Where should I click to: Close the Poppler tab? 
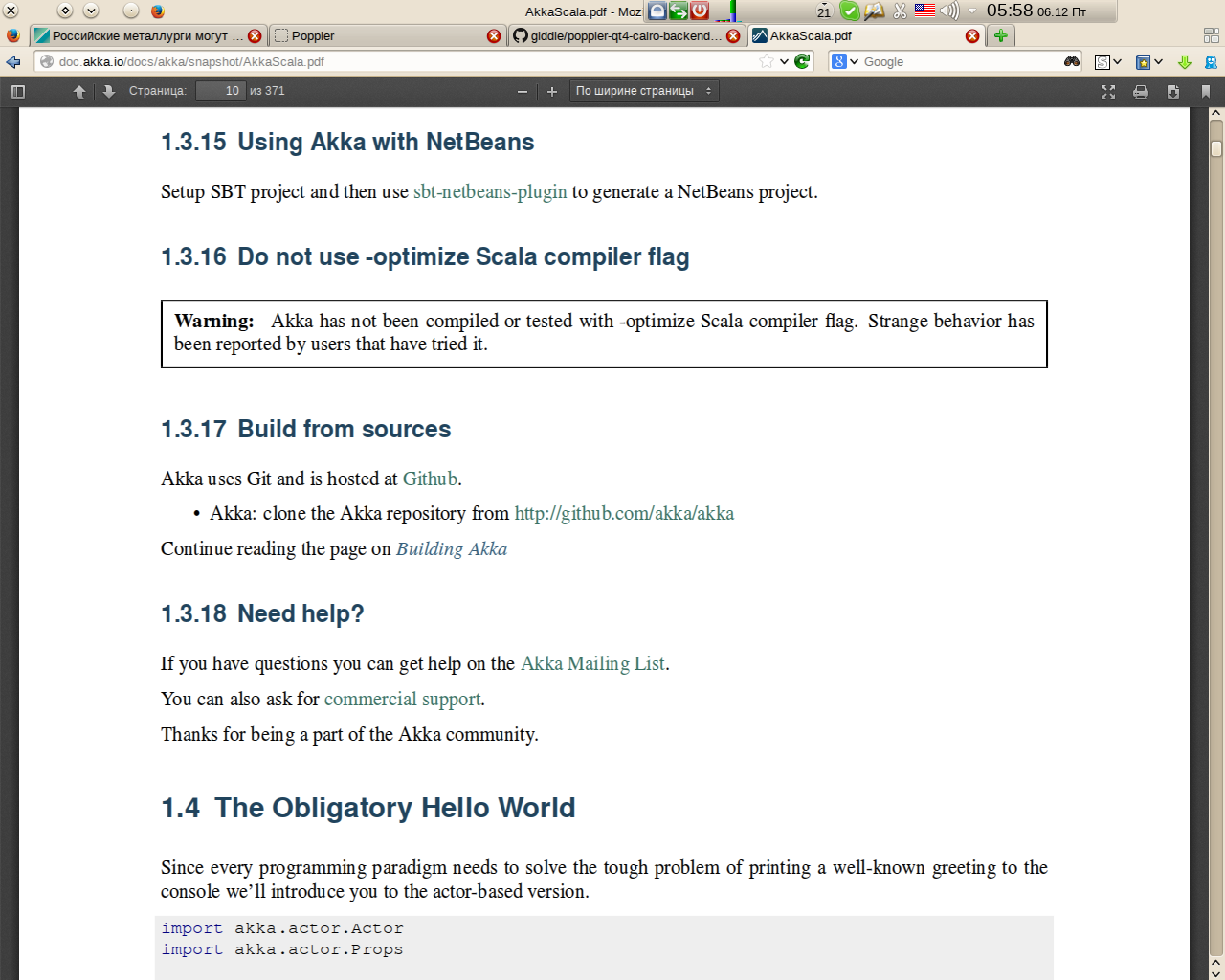coord(494,36)
